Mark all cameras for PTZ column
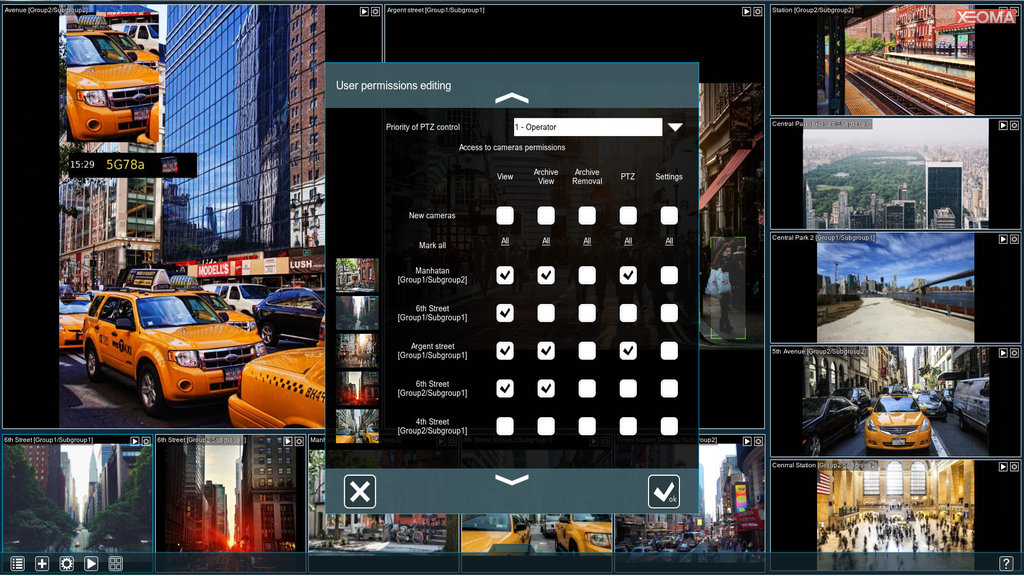 click(628, 242)
